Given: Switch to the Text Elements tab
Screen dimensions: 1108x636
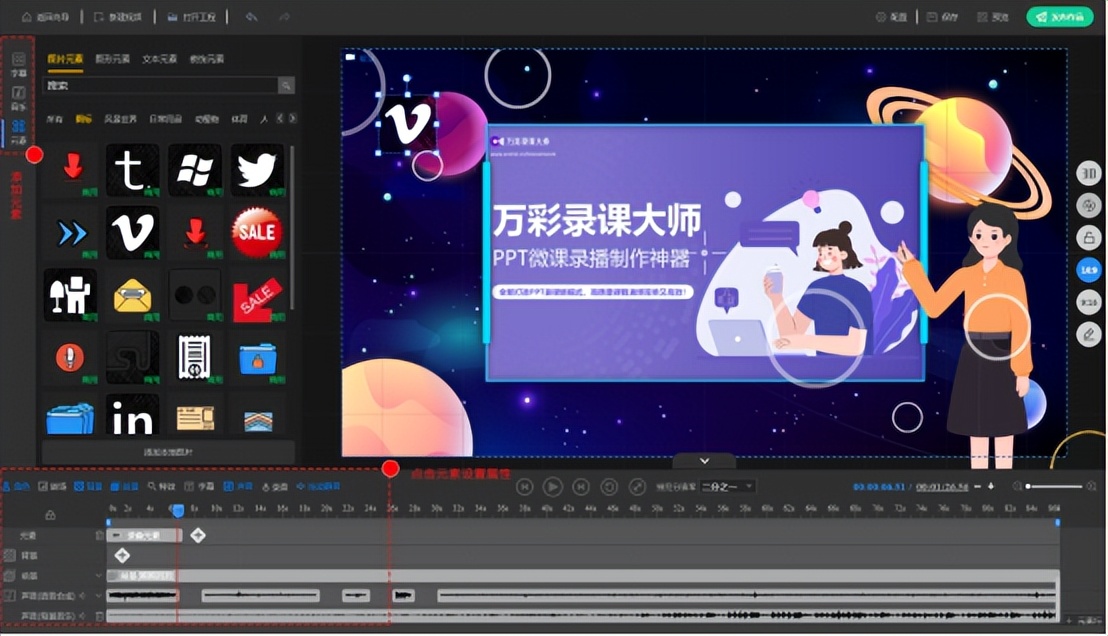Looking at the screenshot, I should (159, 59).
